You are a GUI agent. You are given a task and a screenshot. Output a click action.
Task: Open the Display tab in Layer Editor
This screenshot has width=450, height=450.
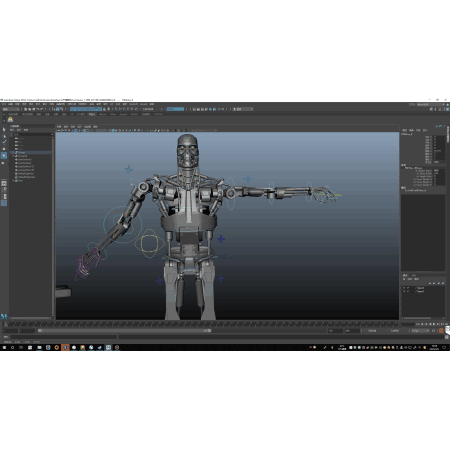(405, 275)
